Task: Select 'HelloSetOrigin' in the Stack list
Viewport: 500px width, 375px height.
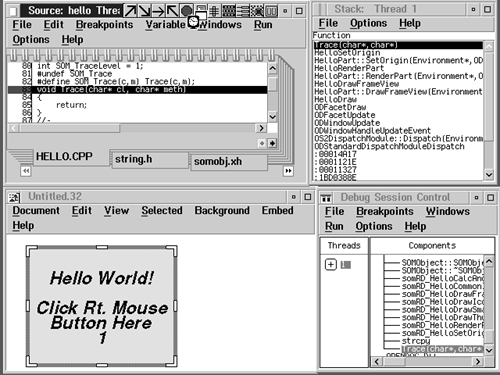Action: (347, 53)
